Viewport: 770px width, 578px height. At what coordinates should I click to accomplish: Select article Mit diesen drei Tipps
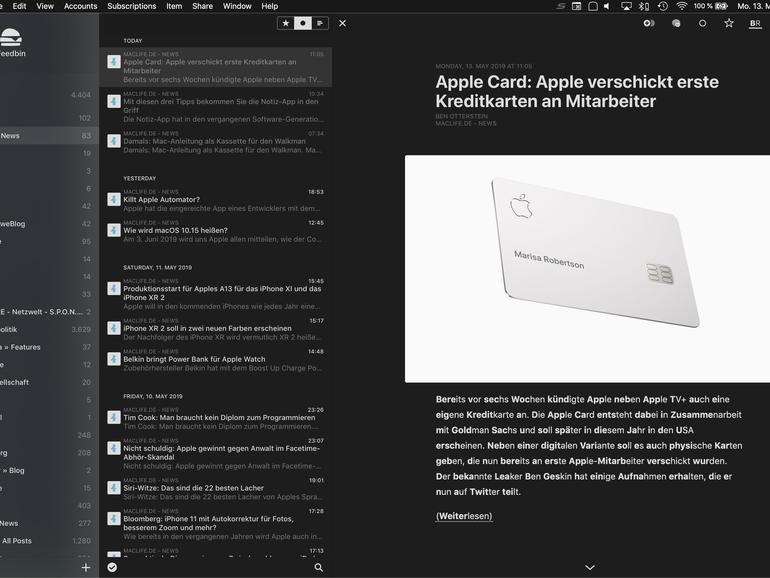[x=216, y=107]
